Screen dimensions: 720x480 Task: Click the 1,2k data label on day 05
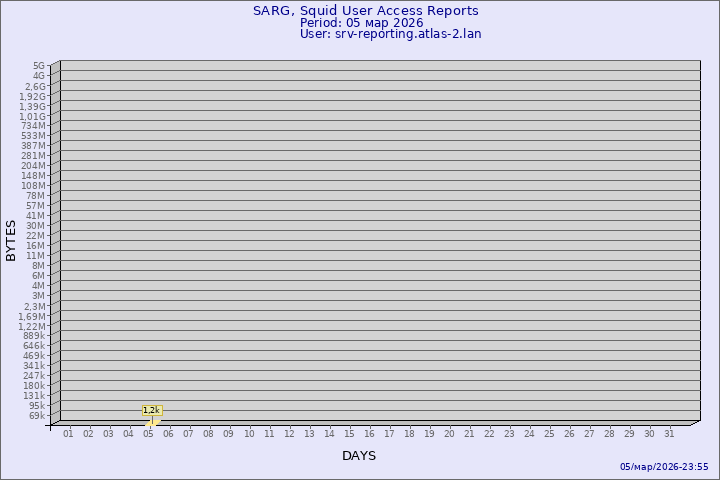pos(151,410)
